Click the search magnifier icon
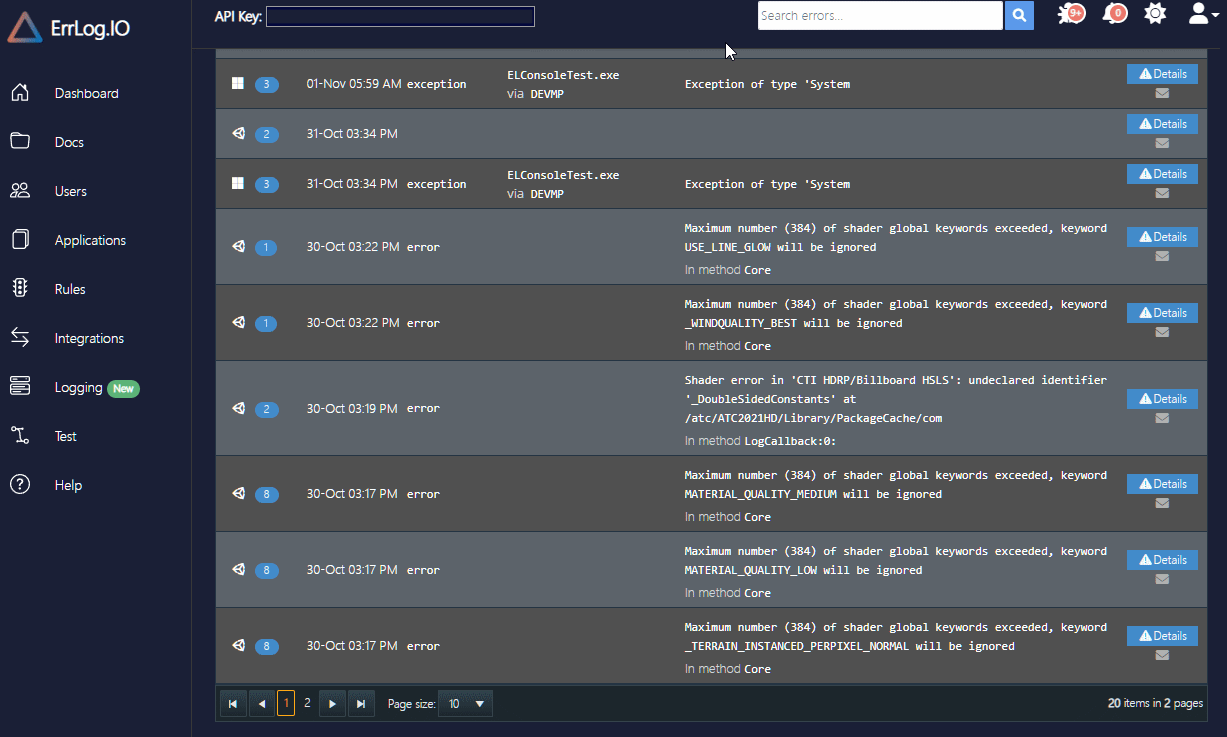 tap(1019, 16)
